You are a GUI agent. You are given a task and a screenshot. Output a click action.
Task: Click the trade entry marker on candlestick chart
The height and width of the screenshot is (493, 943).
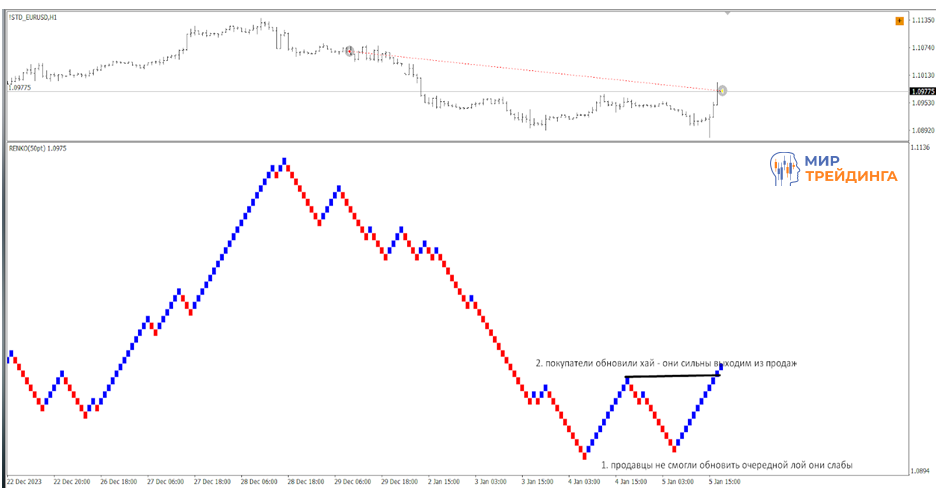350,51
